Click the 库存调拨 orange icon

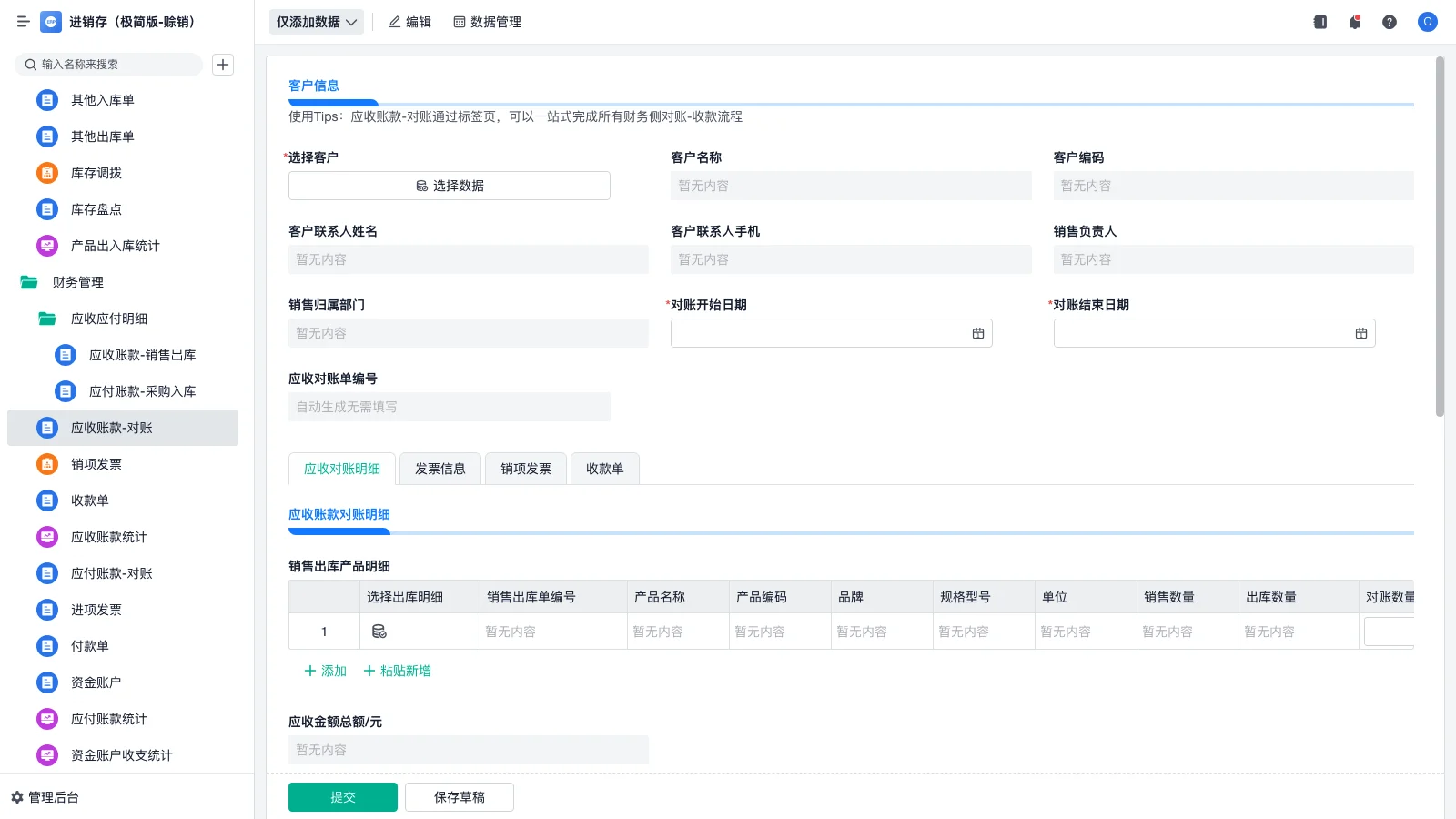click(x=47, y=173)
